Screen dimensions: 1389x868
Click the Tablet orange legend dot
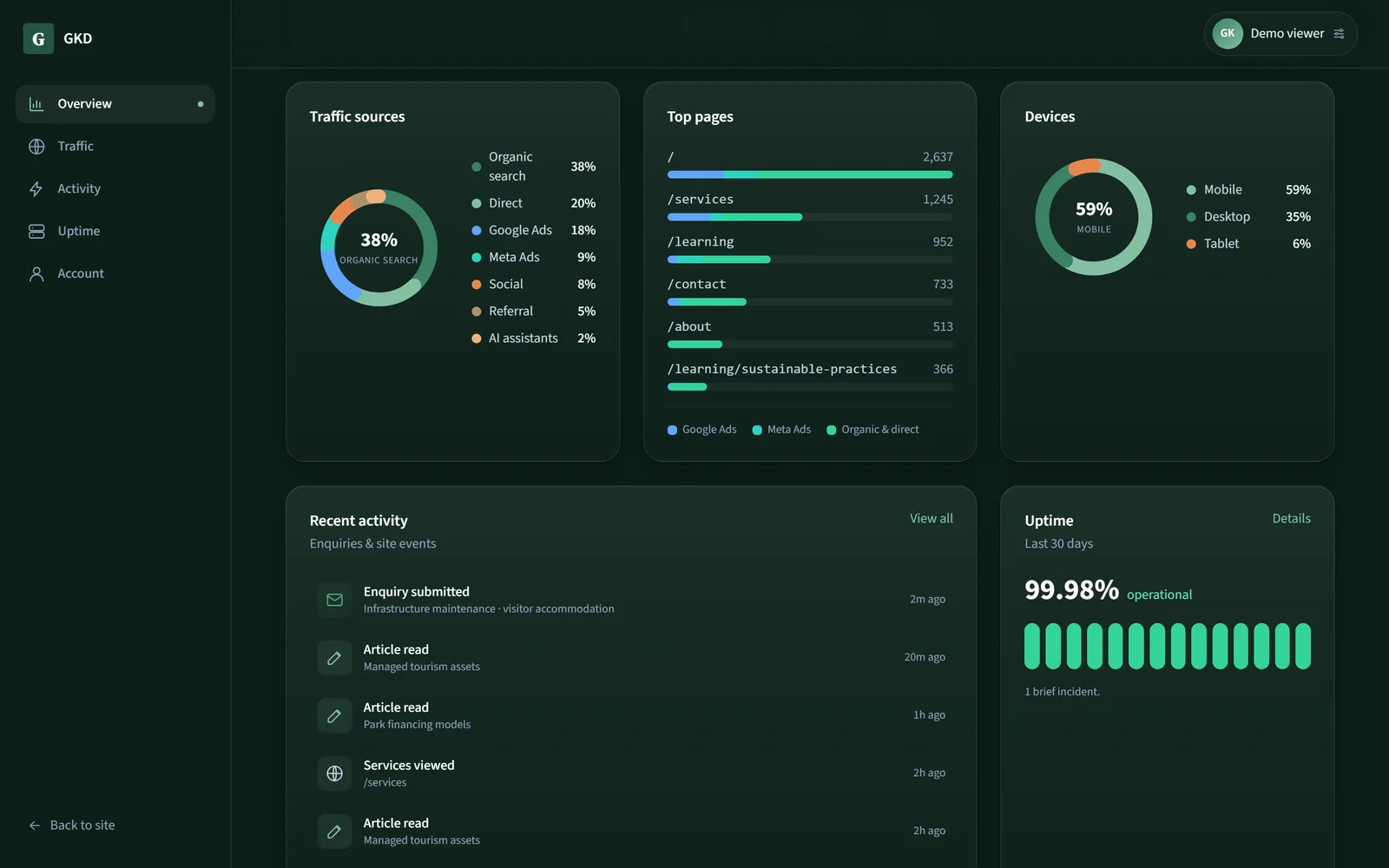(x=1191, y=244)
